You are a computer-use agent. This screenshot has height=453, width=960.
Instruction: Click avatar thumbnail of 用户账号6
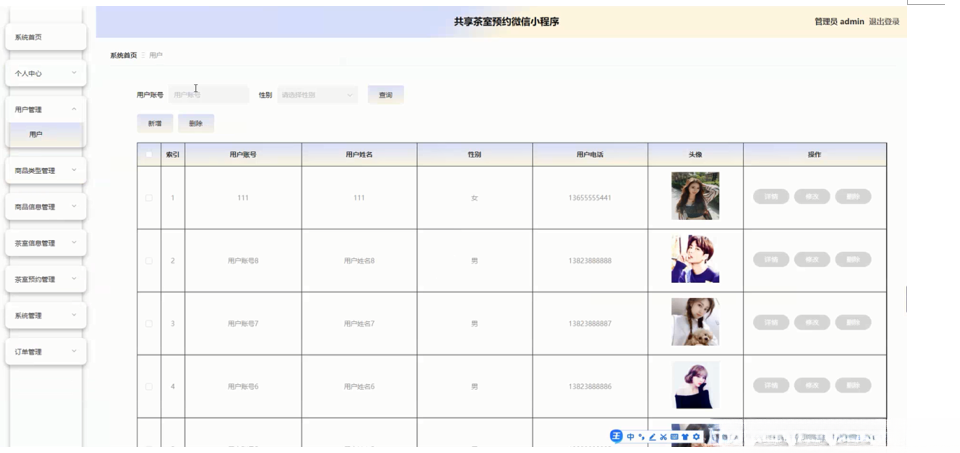click(696, 385)
